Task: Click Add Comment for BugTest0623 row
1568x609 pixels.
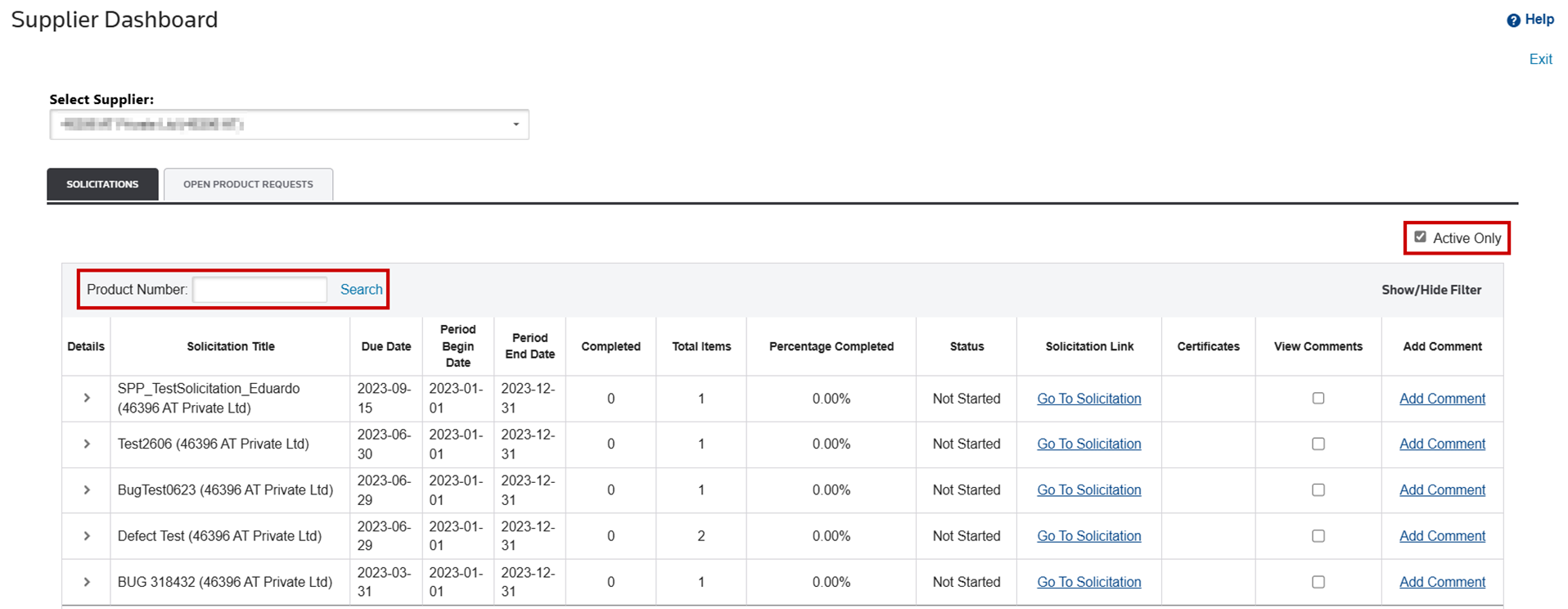Action: [1442, 489]
